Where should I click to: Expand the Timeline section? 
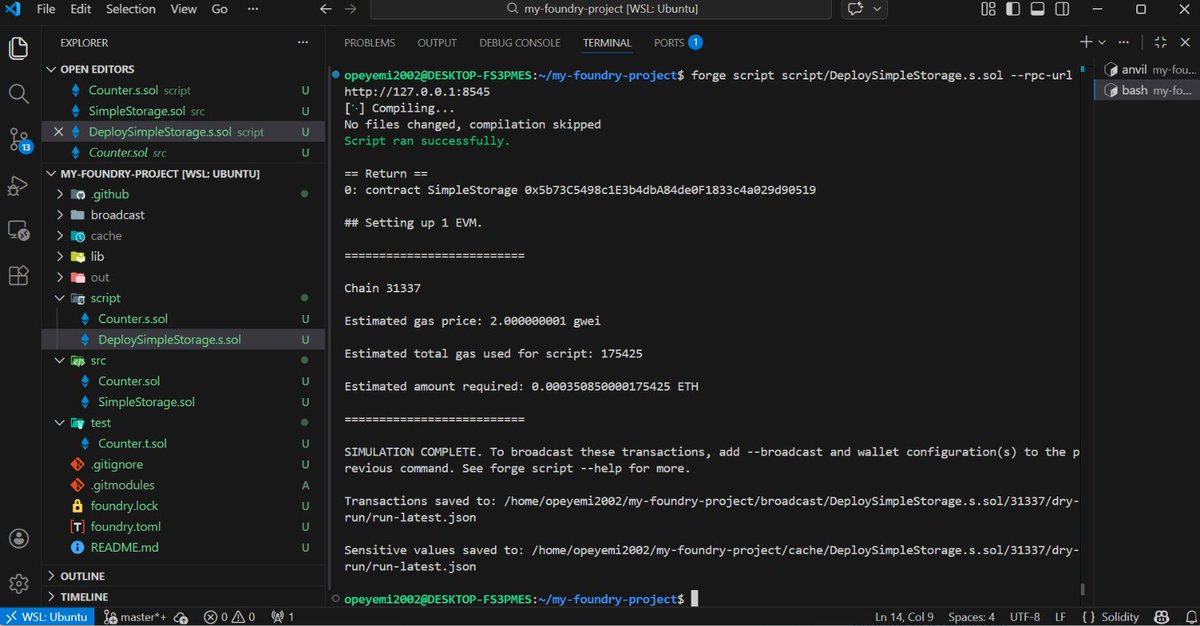(184, 597)
